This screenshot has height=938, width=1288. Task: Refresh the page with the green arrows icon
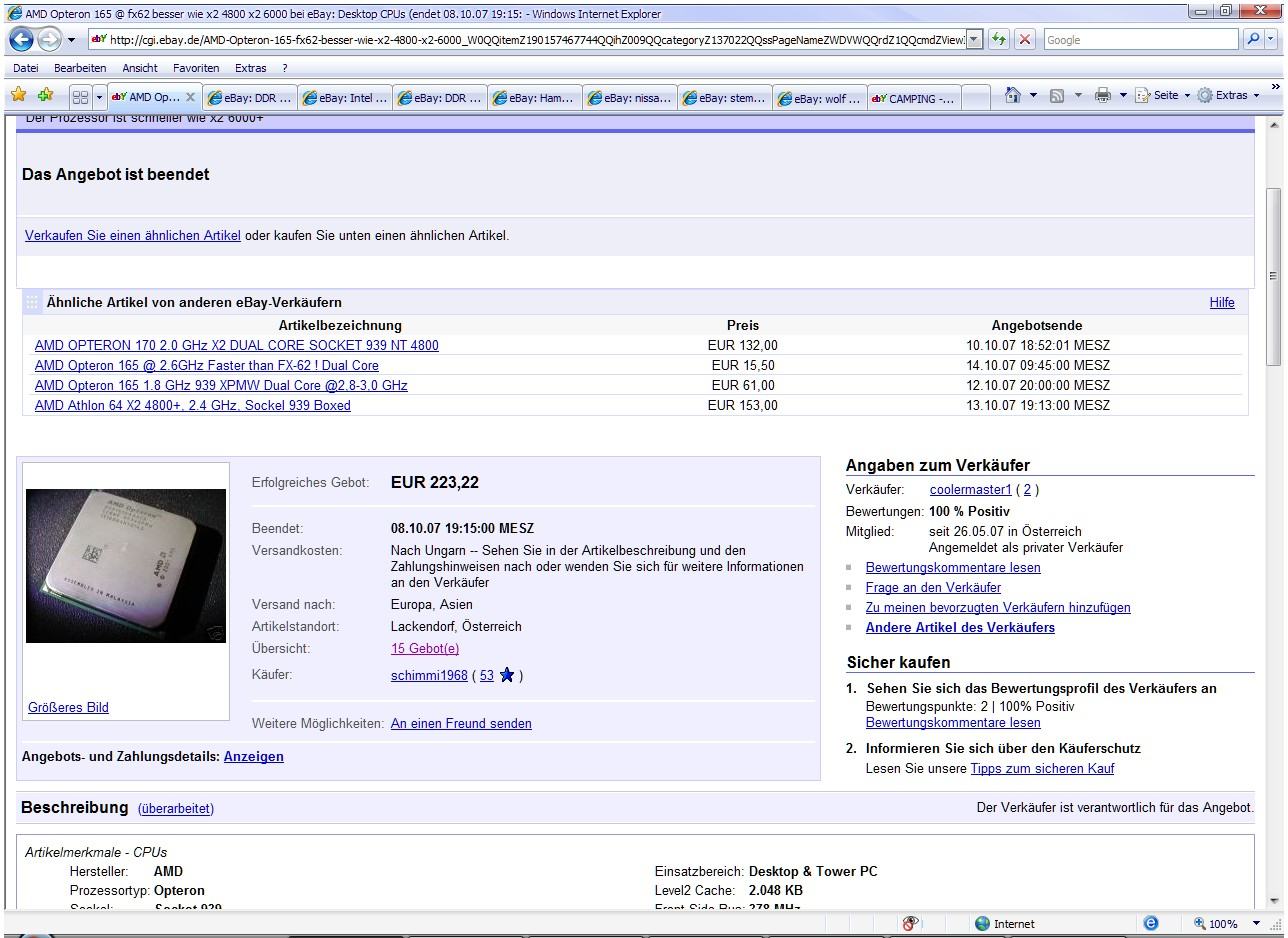(x=998, y=40)
